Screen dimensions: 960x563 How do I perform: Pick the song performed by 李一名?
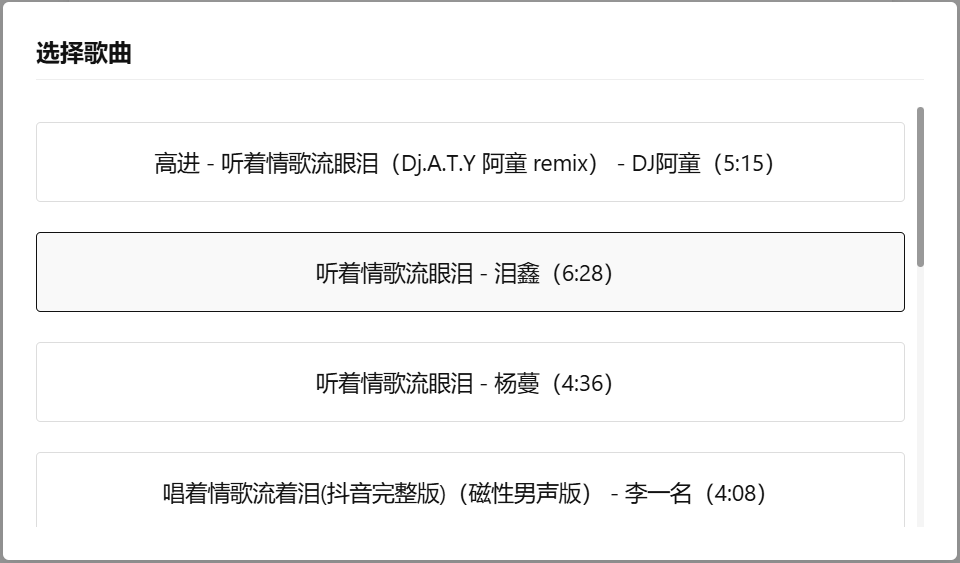(470, 492)
